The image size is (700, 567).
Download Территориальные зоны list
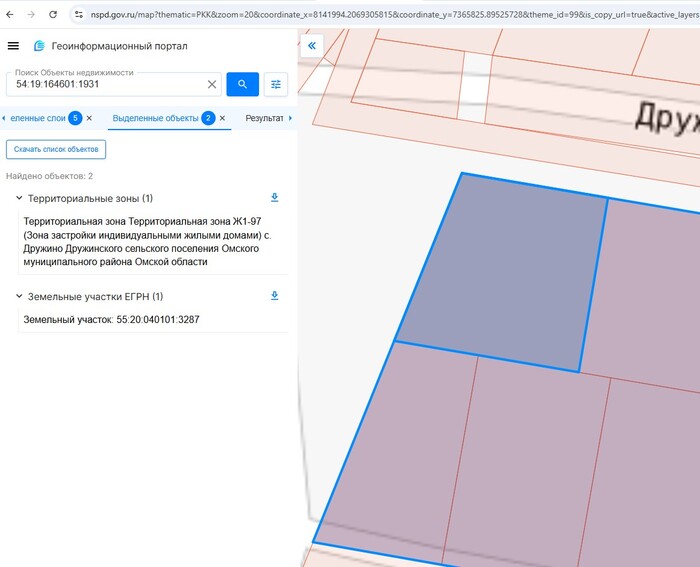click(x=275, y=197)
